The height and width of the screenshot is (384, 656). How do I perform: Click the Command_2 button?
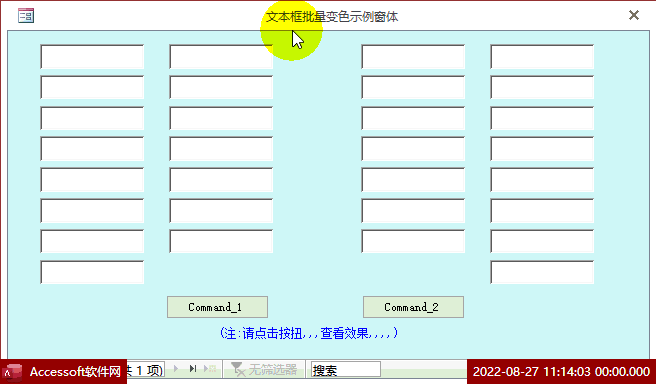pyautogui.click(x=413, y=307)
